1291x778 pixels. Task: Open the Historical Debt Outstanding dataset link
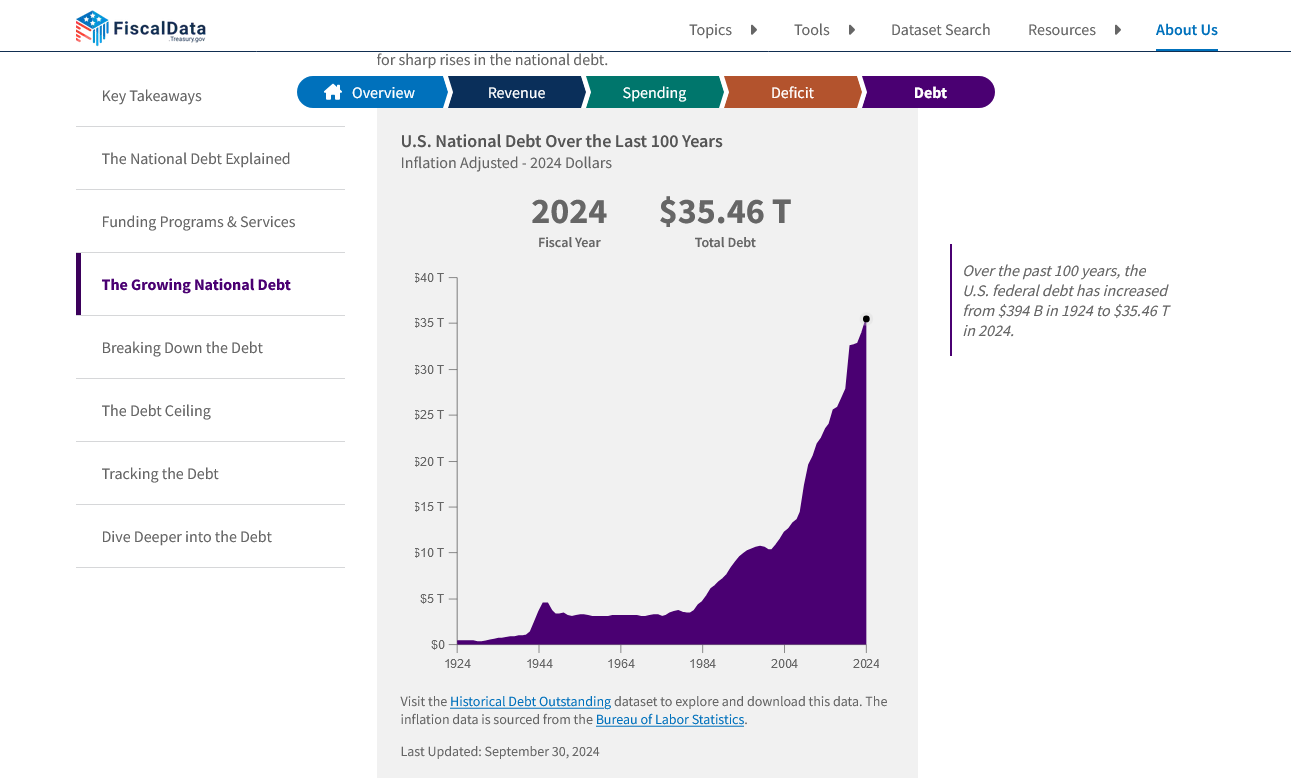pyautogui.click(x=530, y=702)
